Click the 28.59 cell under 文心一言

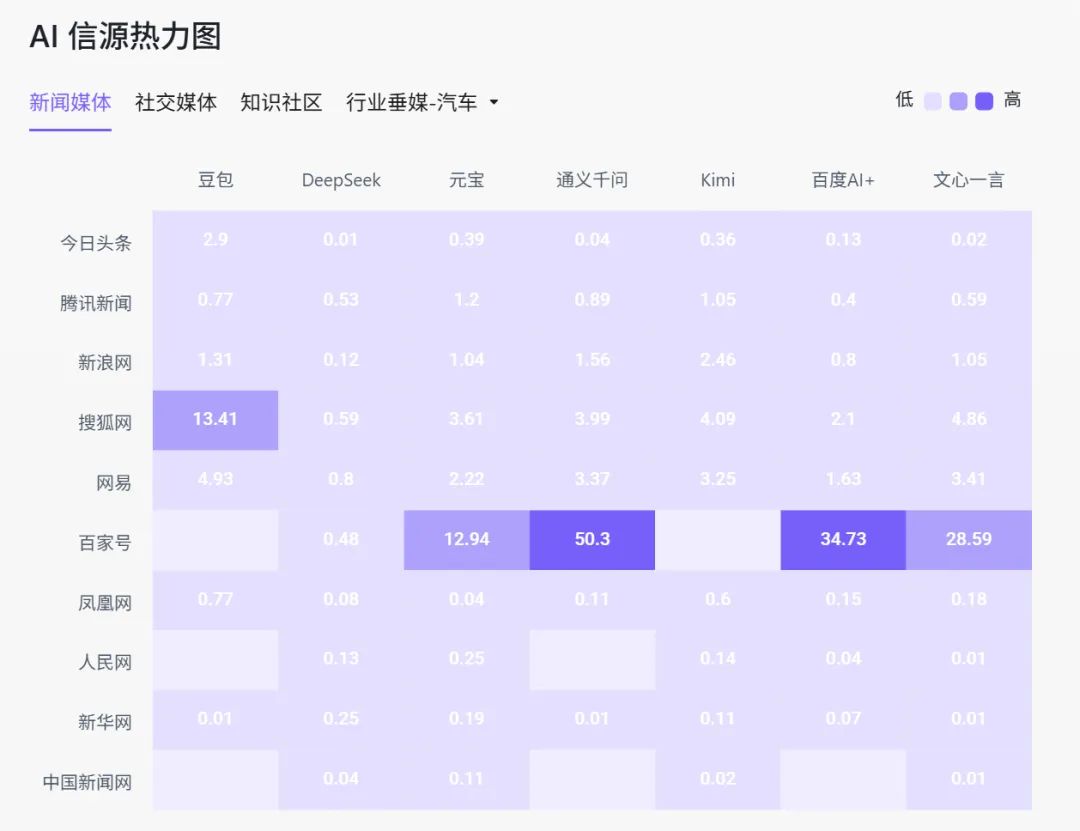pyautogui.click(x=968, y=540)
